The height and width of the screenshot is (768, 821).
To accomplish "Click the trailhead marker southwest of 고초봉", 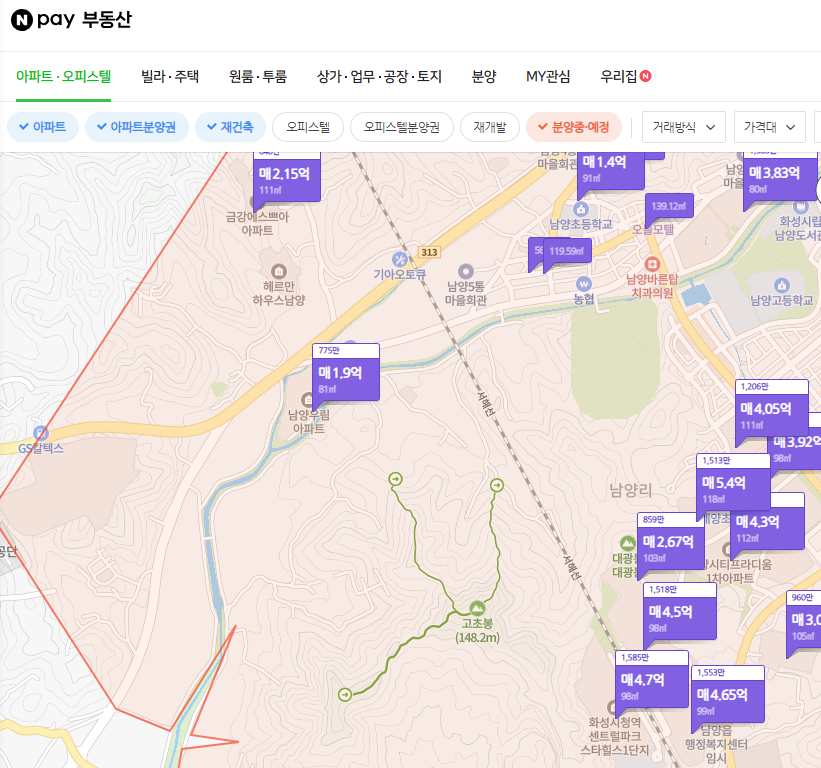I will (345, 695).
